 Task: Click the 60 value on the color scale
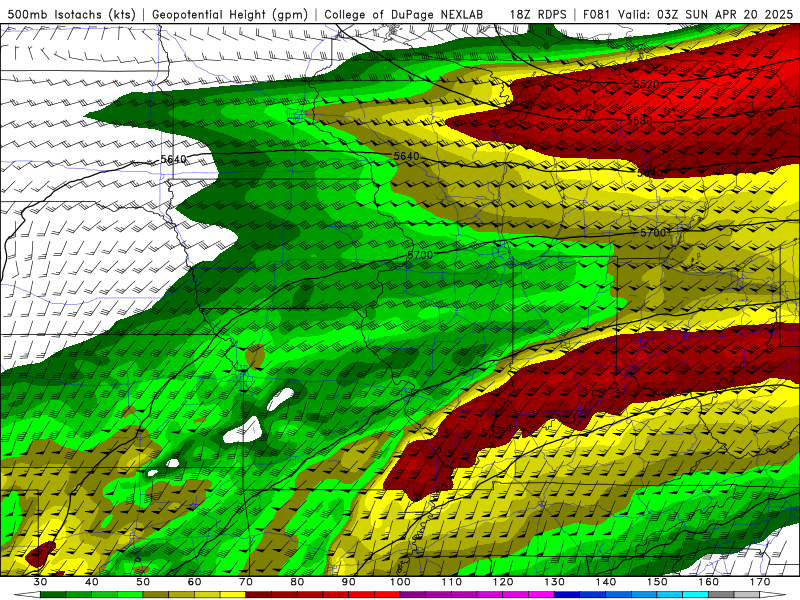click(x=194, y=582)
